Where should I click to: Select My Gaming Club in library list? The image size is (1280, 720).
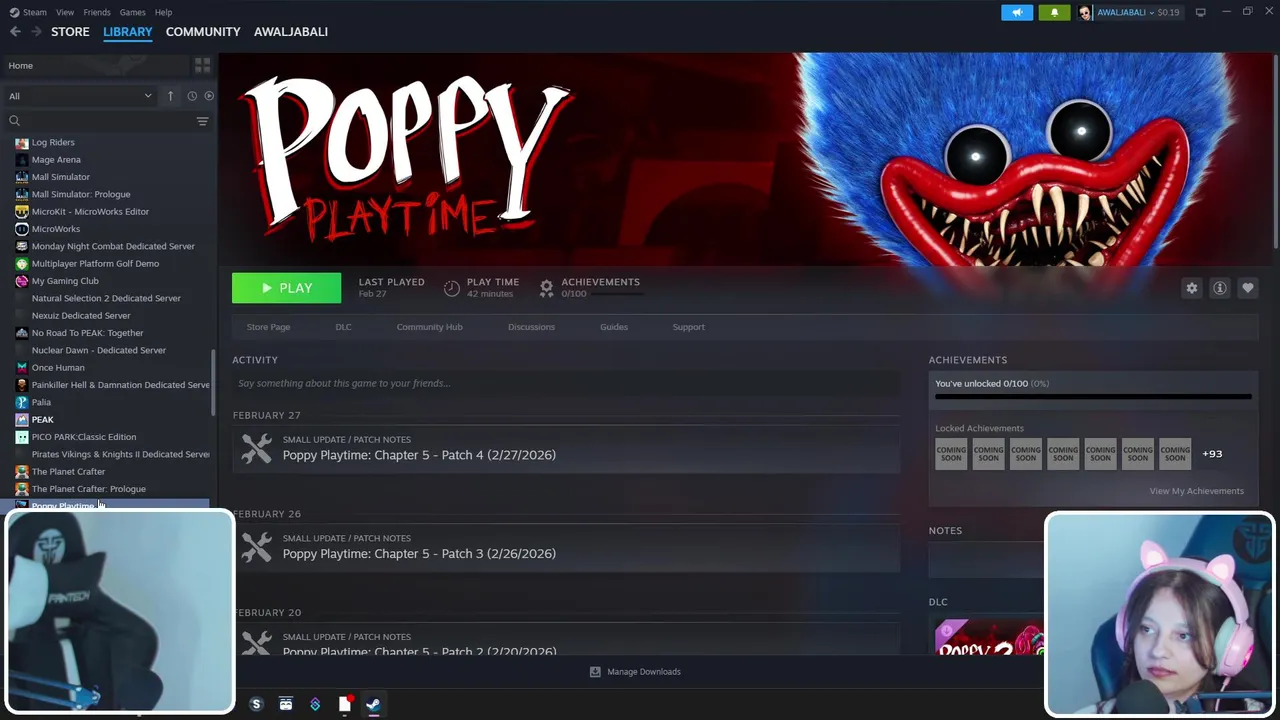(65, 281)
